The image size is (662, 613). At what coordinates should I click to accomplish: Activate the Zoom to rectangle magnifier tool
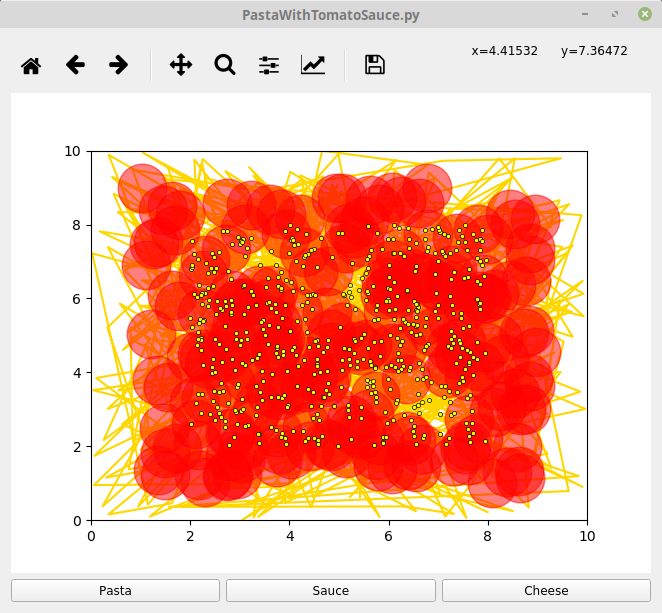[x=225, y=65]
